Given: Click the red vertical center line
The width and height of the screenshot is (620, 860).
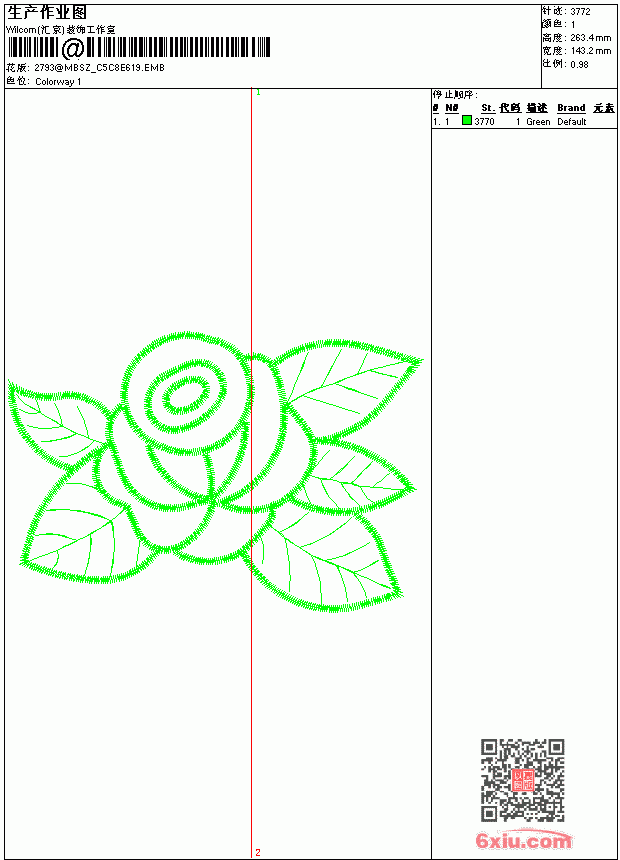Looking at the screenshot, I should [251, 473].
